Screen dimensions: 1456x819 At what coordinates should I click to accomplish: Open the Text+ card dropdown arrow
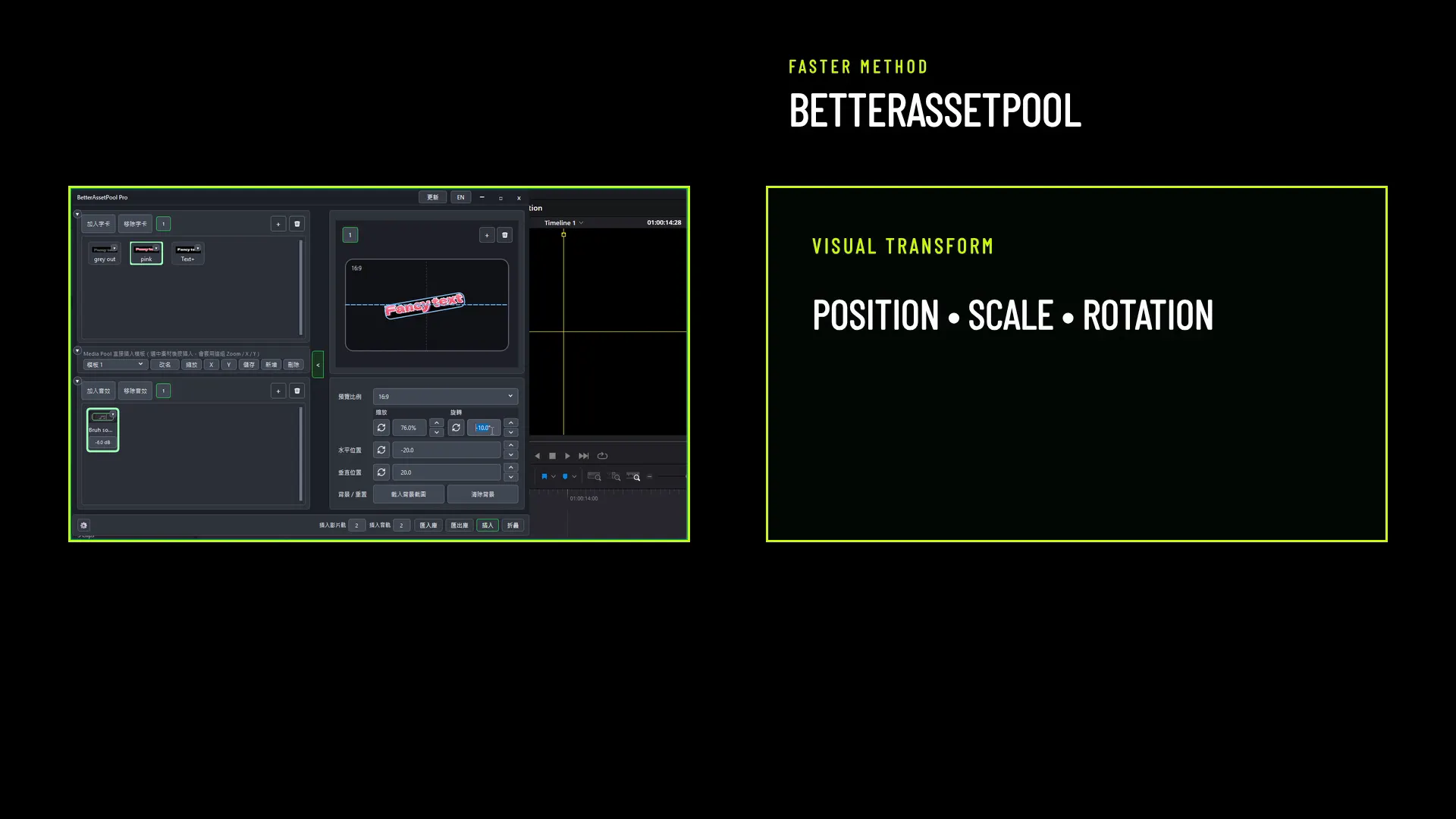click(x=198, y=247)
